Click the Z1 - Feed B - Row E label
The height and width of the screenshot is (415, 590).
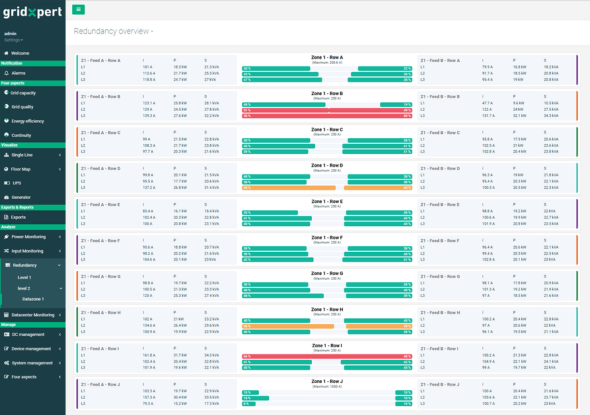pyautogui.click(x=440, y=205)
